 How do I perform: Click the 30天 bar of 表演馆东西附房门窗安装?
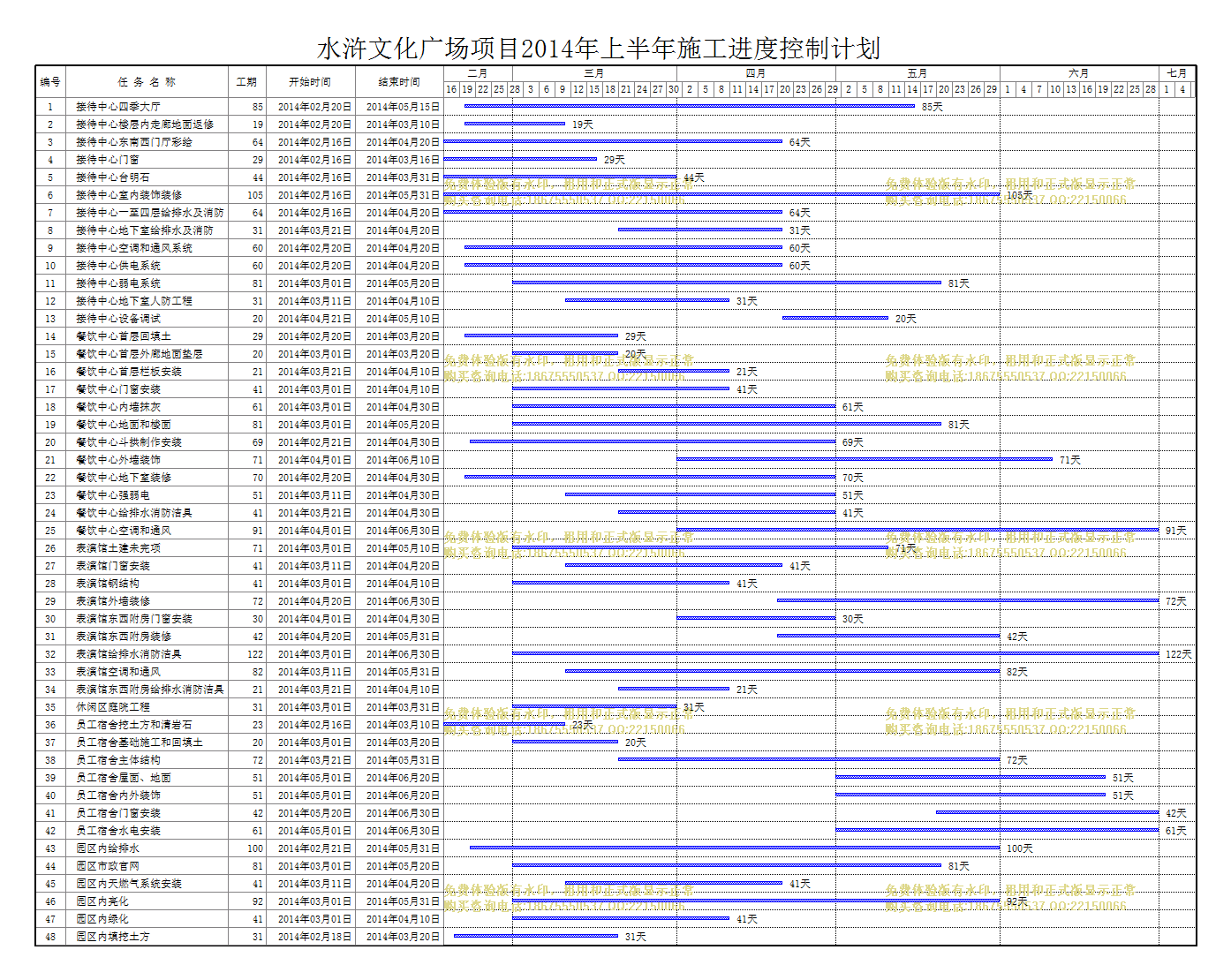coord(756,618)
